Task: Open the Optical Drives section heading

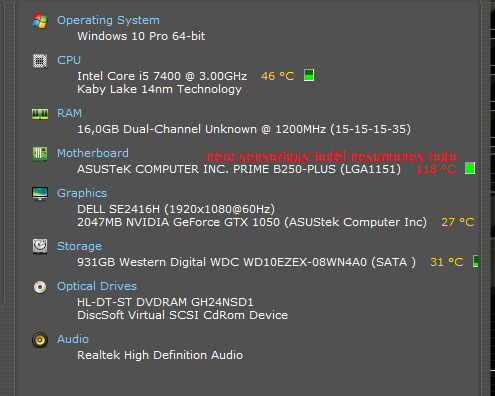Action: click(x=97, y=286)
